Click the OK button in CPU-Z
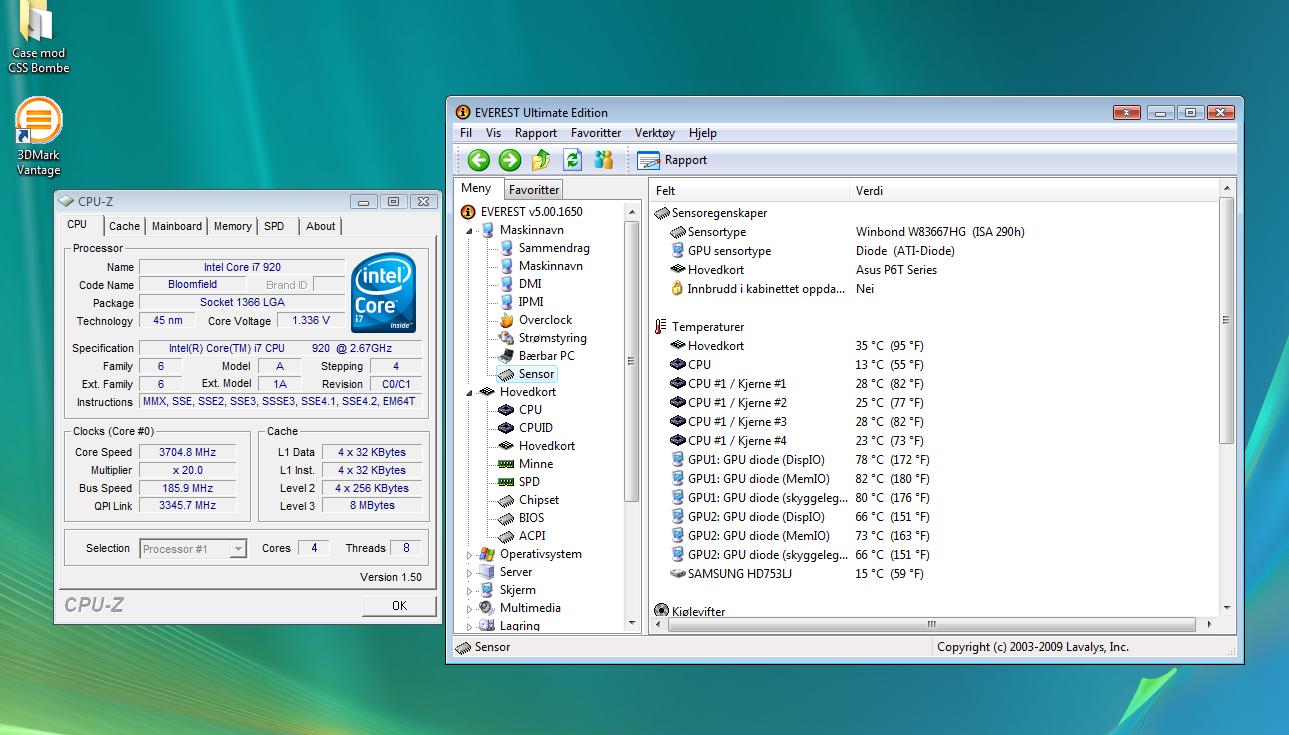Screen dimensions: 1289x735 [x=399, y=605]
